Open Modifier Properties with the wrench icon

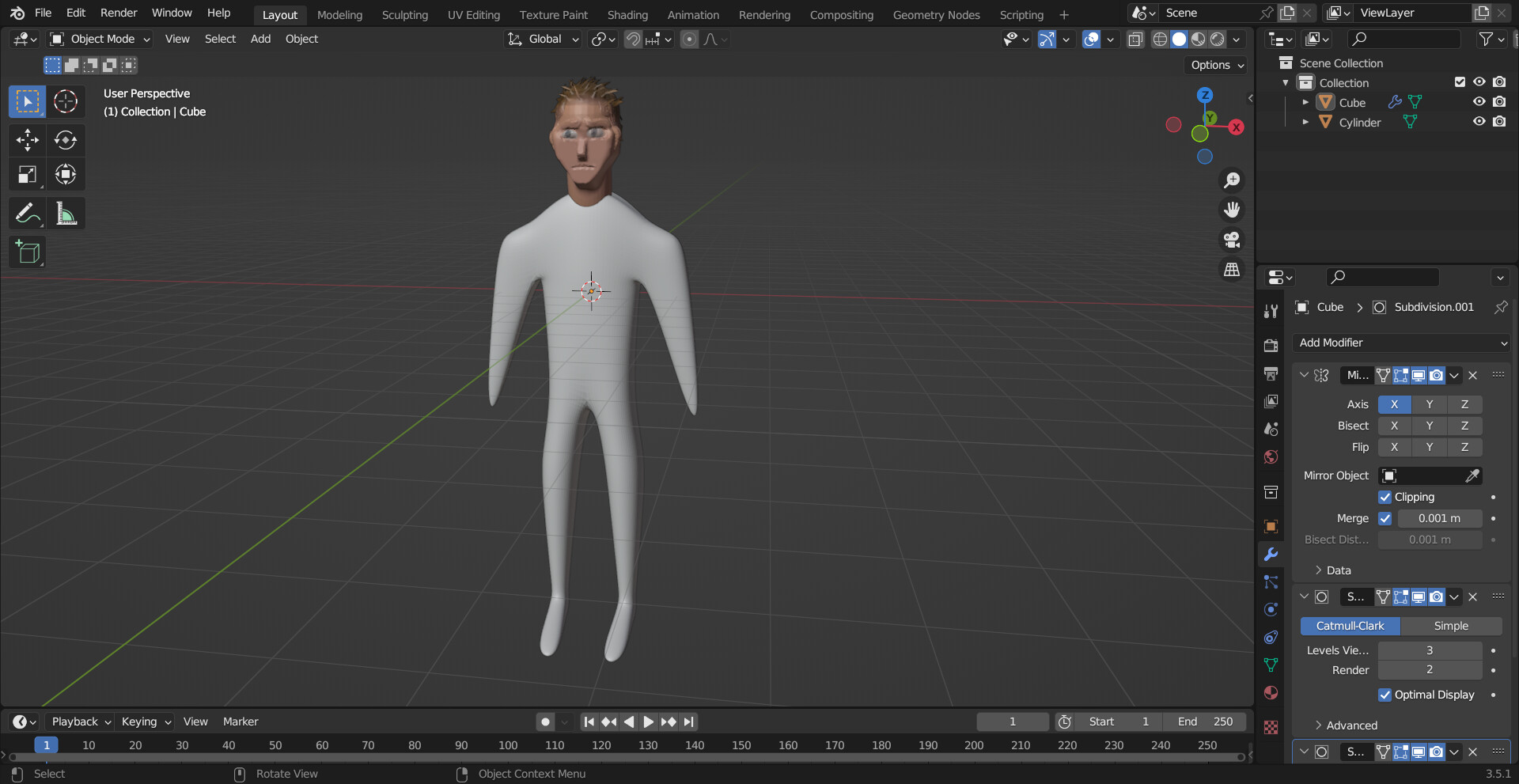tap(1271, 554)
